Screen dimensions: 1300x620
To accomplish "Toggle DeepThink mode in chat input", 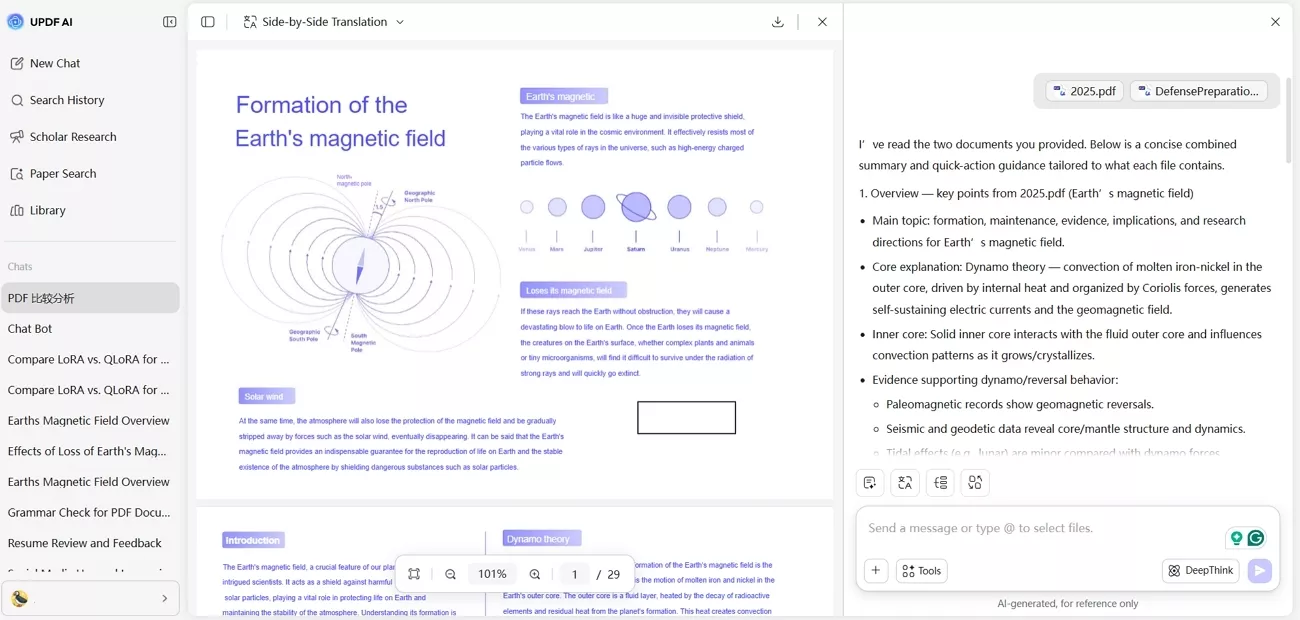I will tap(1200, 570).
